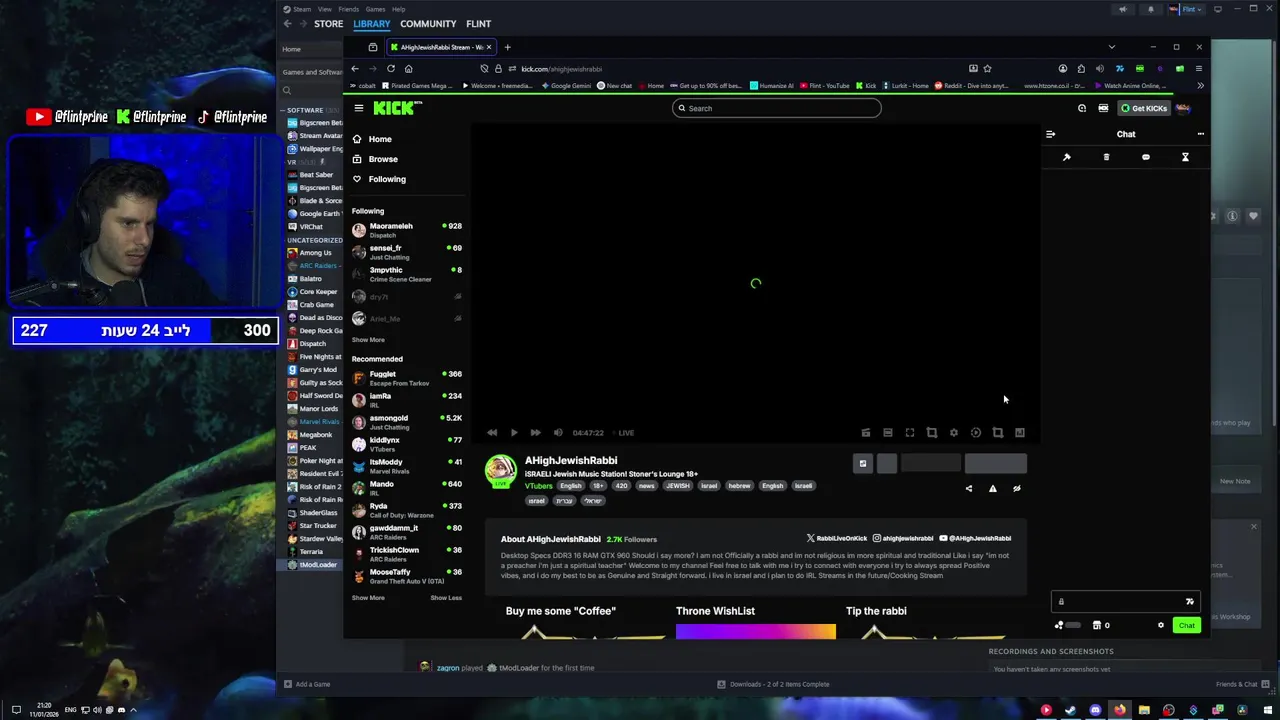Go back in browser toolbar

coord(354,69)
